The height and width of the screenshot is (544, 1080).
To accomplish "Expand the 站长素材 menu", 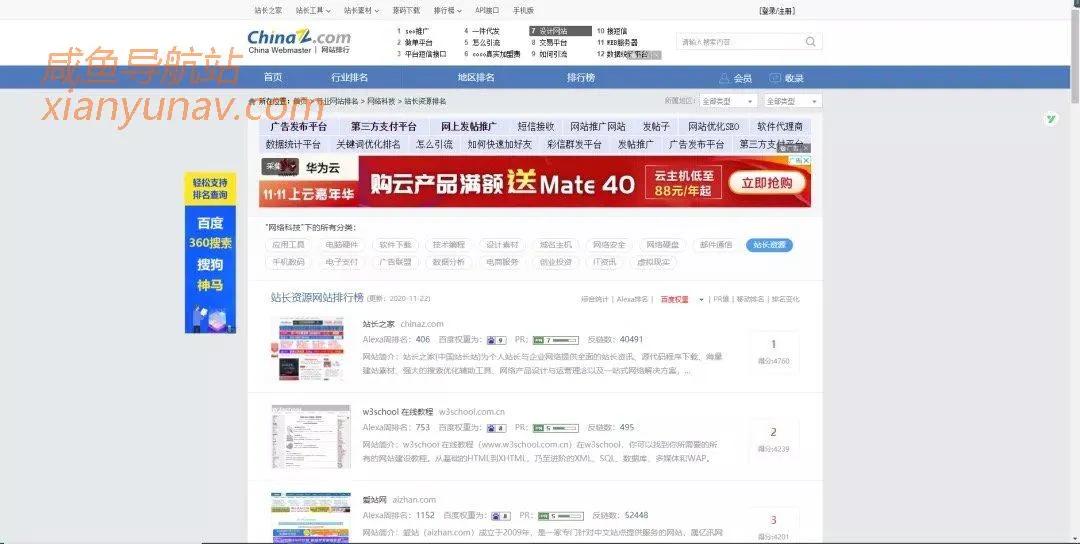I will pyautogui.click(x=361, y=11).
